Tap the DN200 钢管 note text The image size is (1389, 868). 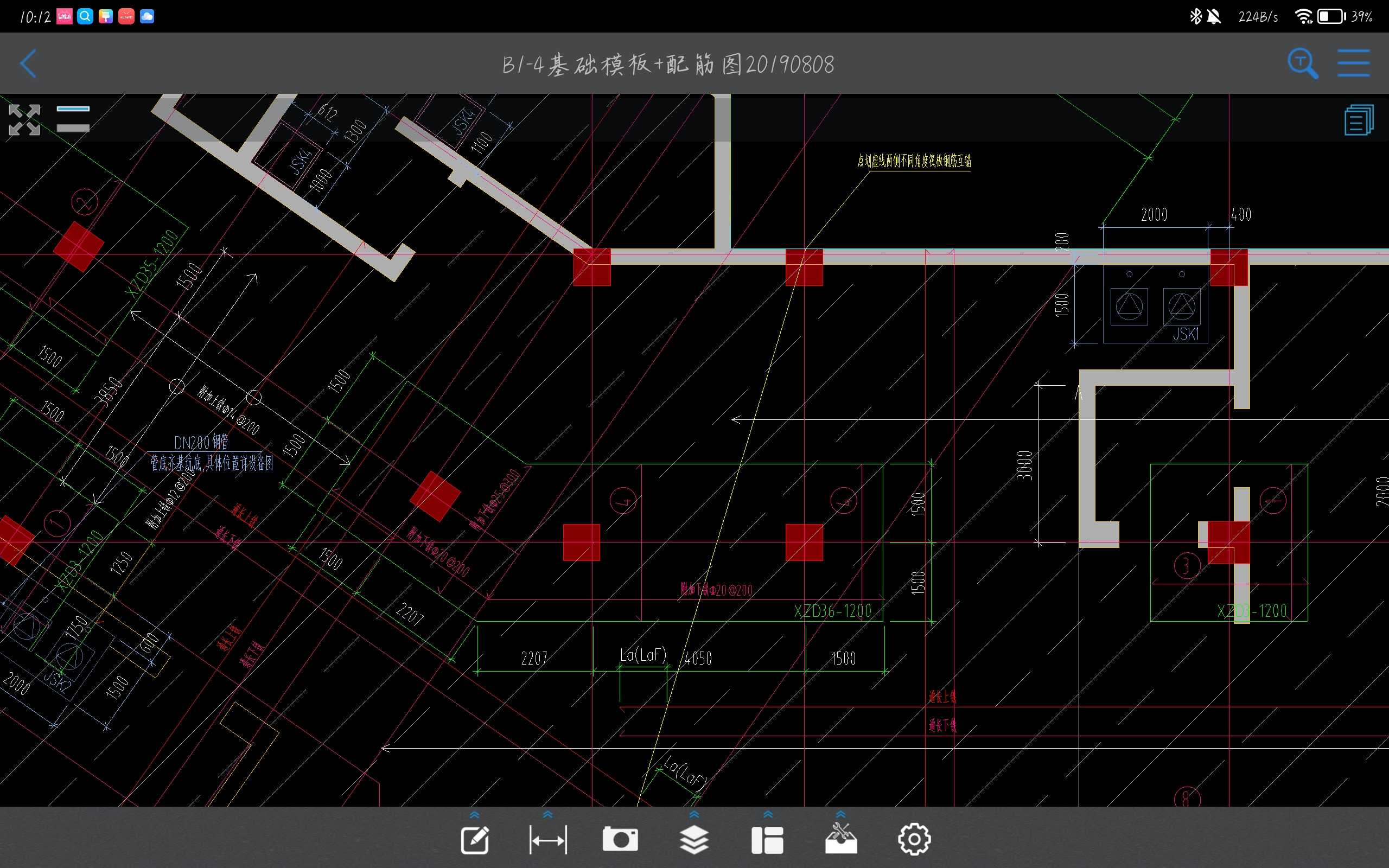click(201, 442)
